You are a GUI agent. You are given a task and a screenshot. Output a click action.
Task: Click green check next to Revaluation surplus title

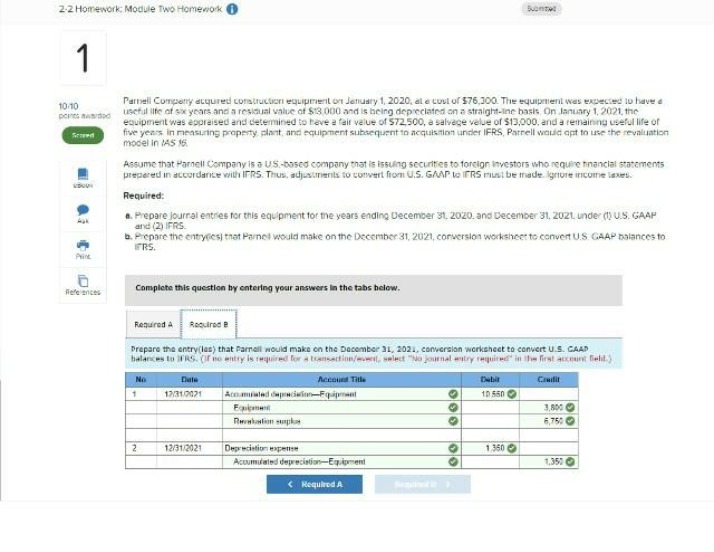[453, 421]
